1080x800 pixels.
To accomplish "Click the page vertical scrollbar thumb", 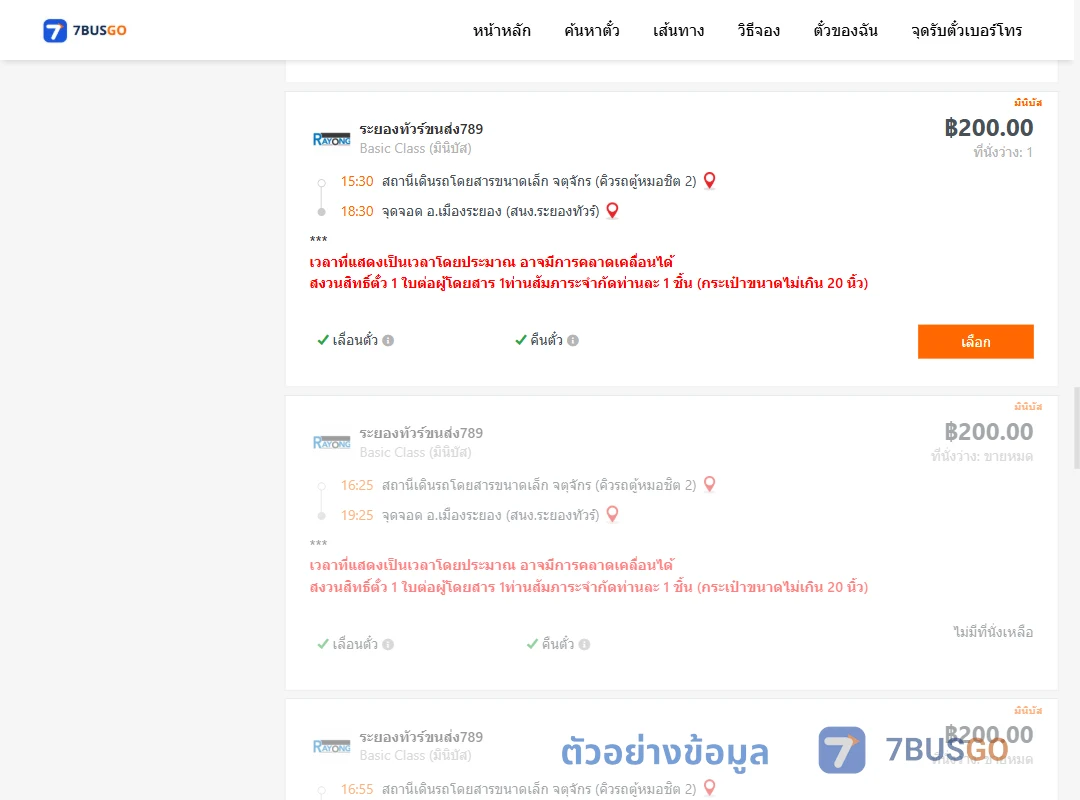I will pos(1077,428).
